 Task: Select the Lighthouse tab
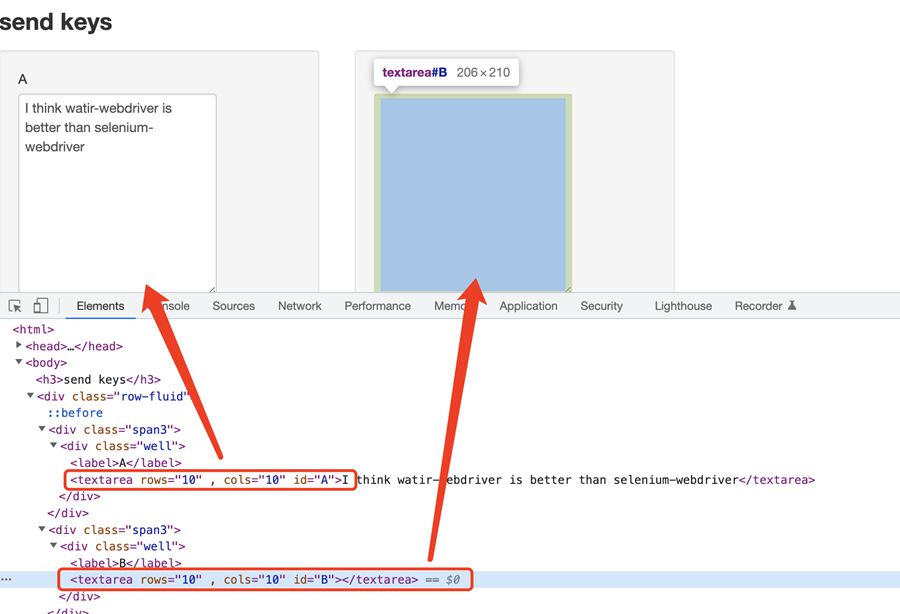click(x=683, y=306)
